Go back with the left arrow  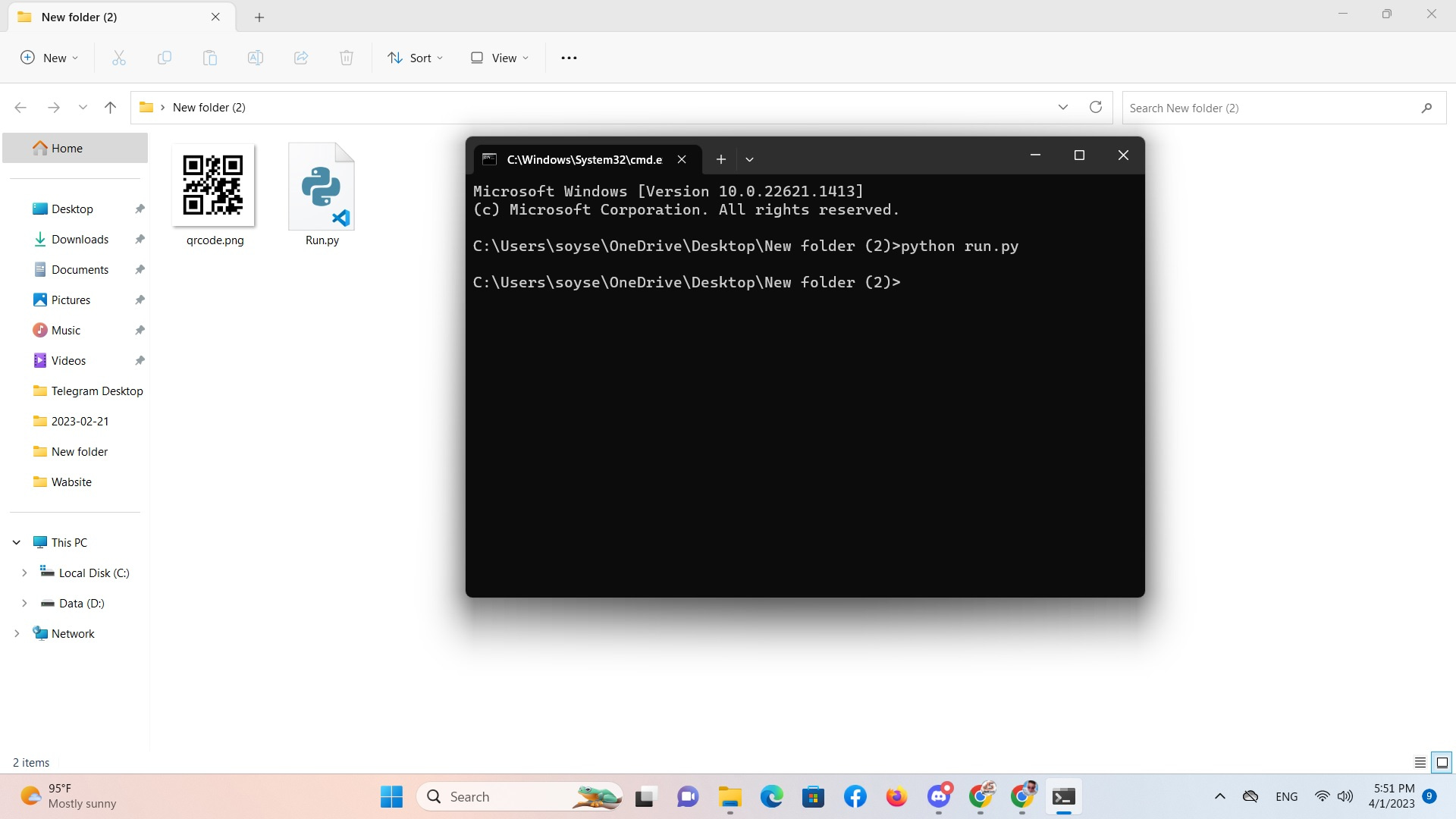(x=20, y=108)
